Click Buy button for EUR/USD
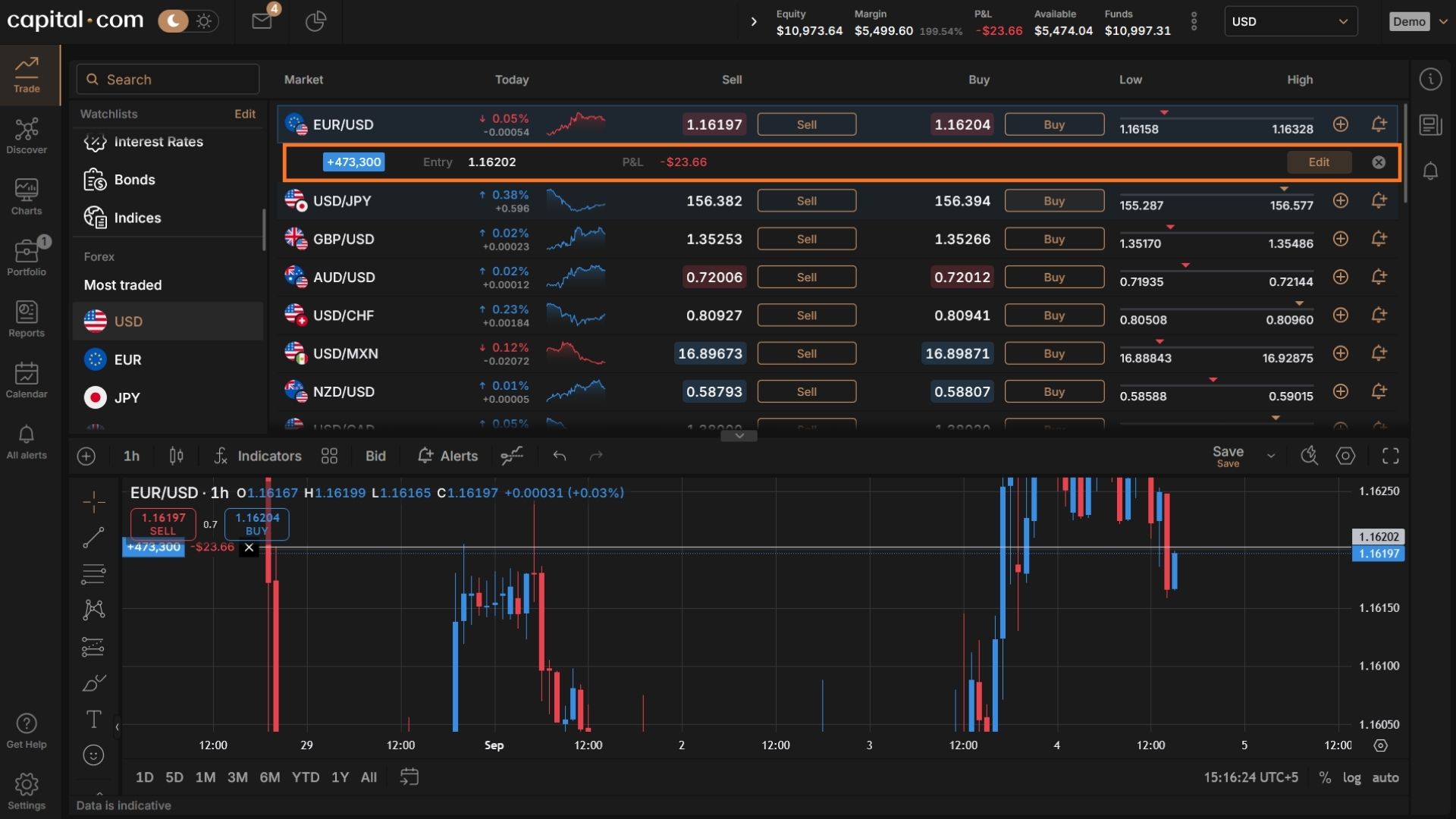The height and width of the screenshot is (819, 1456). 1054,124
